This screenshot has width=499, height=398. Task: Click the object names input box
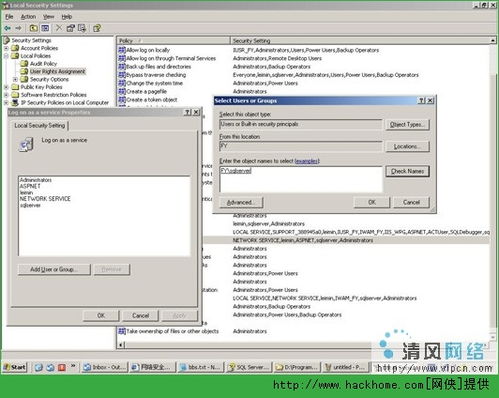301,179
